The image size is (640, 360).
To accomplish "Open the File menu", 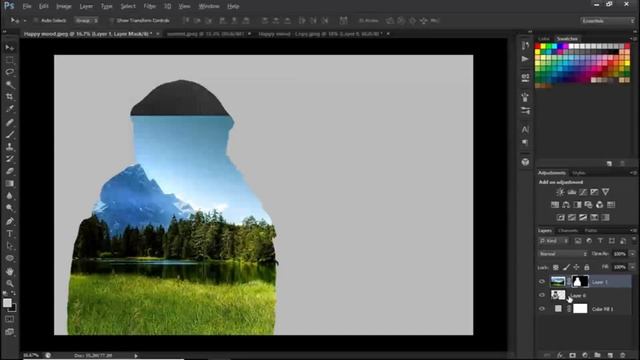I will (27, 6).
